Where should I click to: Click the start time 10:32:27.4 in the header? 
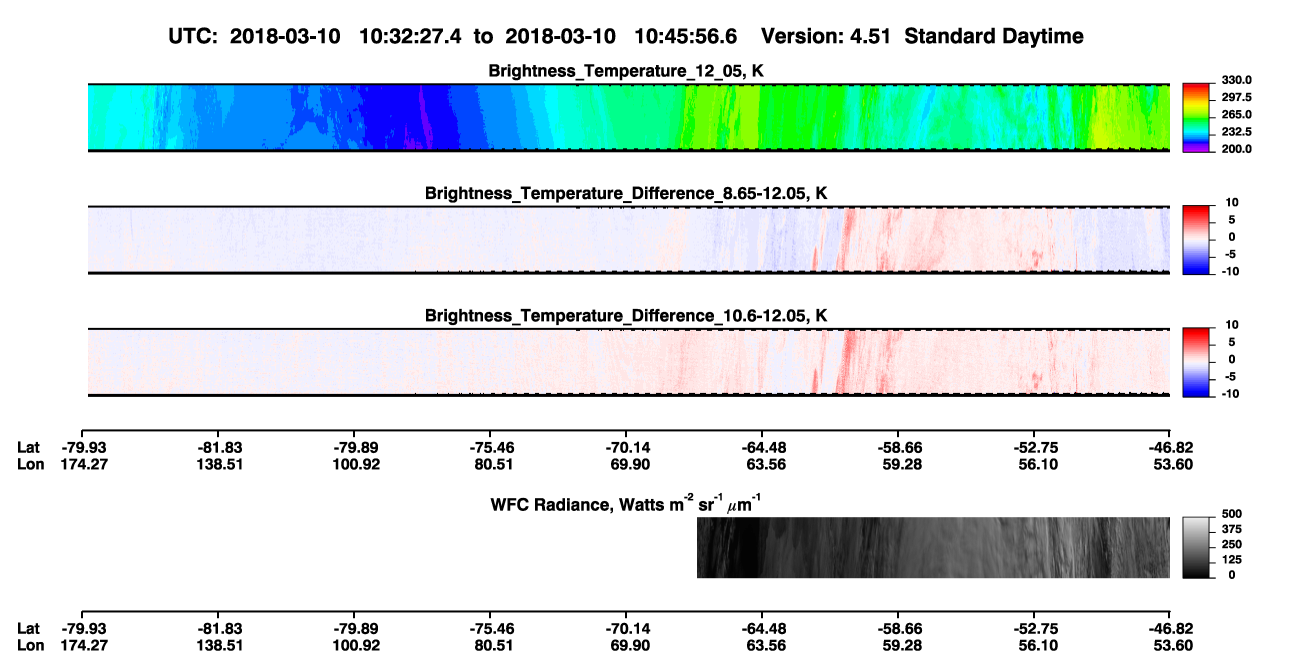tap(410, 36)
